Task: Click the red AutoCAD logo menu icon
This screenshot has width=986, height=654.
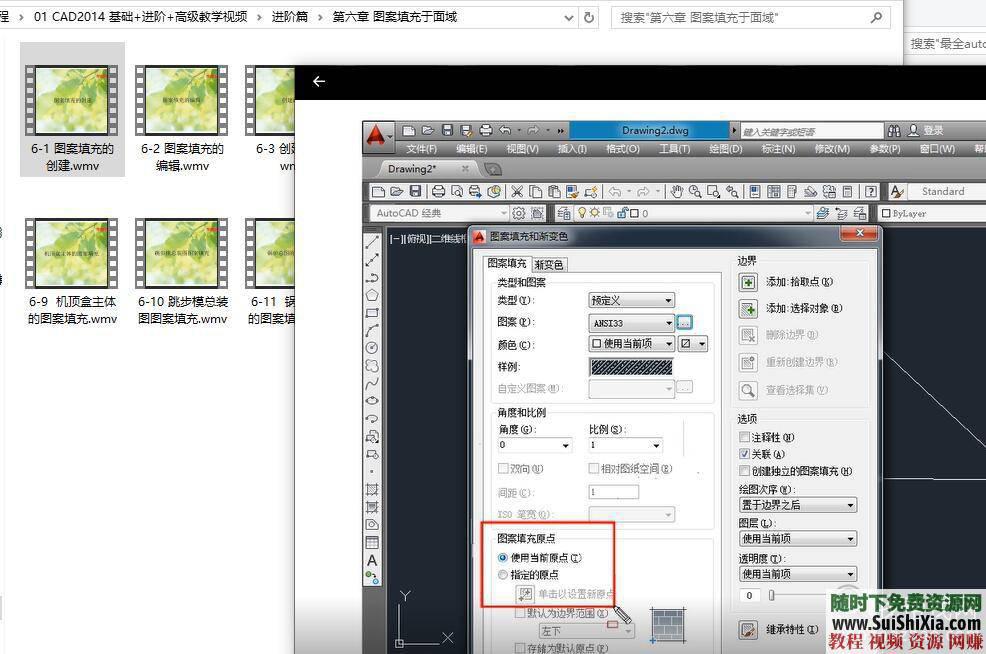Action: pyautogui.click(x=377, y=130)
